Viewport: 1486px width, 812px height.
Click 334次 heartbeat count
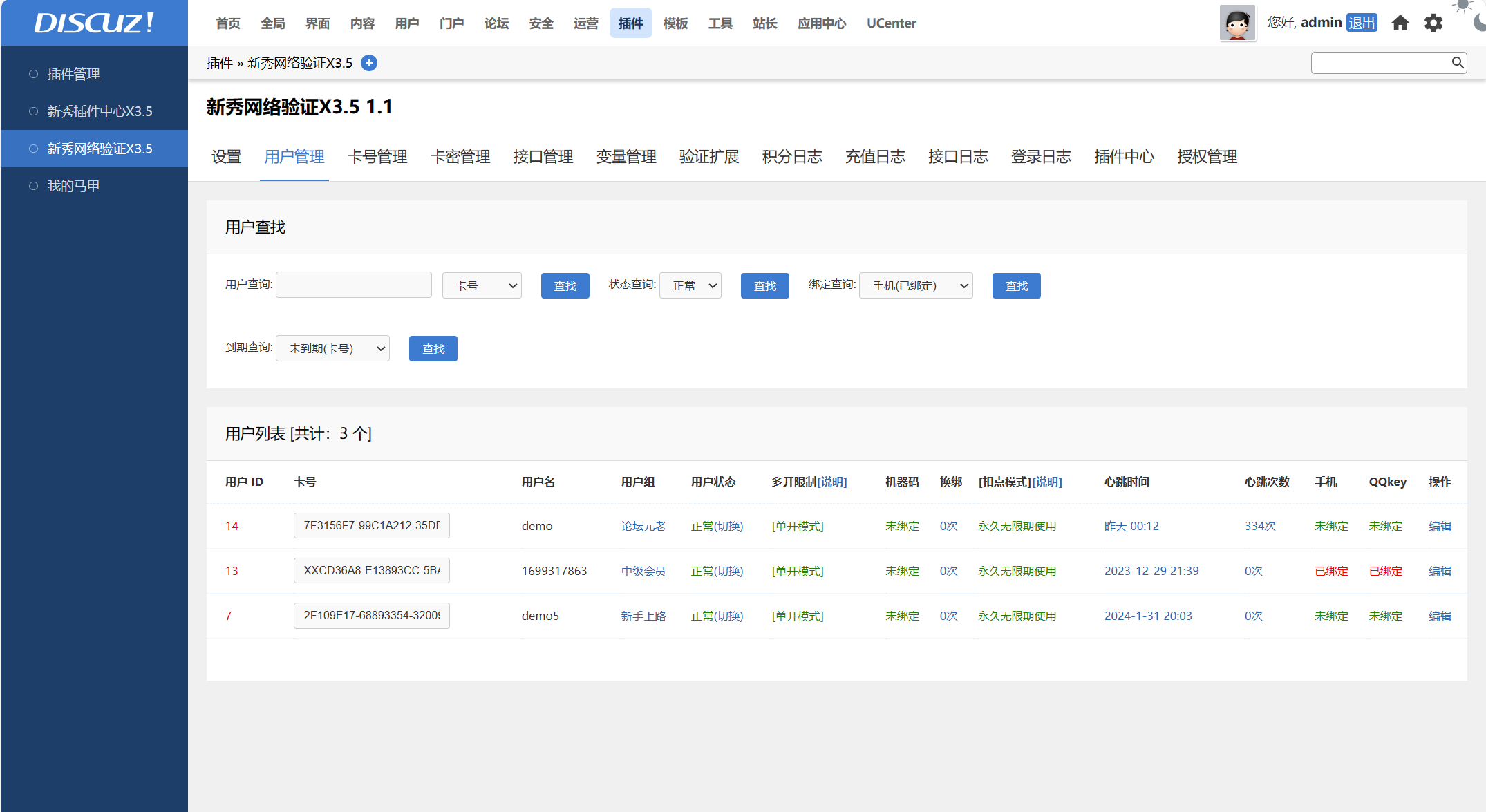[1260, 526]
